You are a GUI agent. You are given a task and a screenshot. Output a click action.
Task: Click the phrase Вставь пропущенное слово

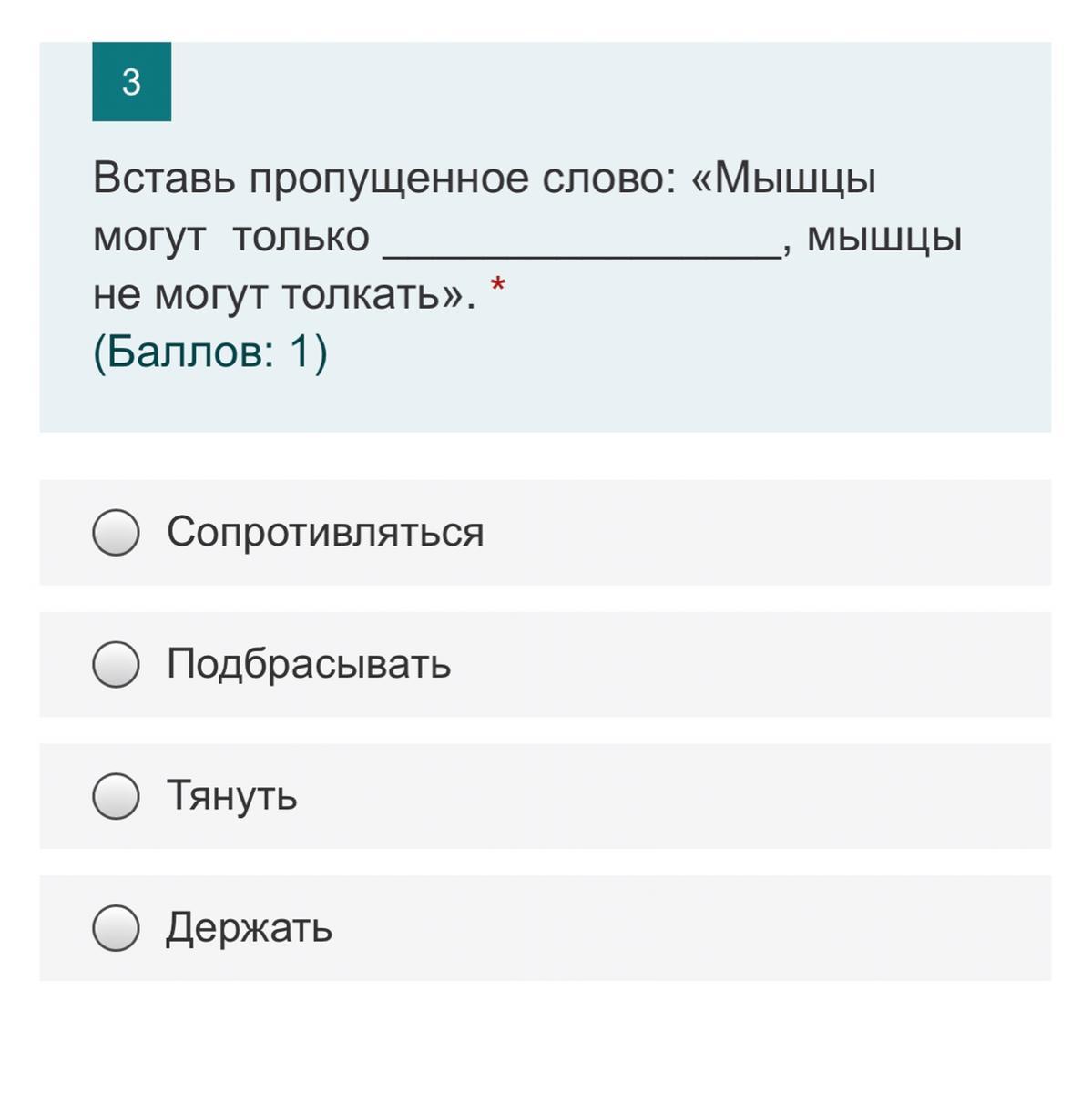point(383,179)
